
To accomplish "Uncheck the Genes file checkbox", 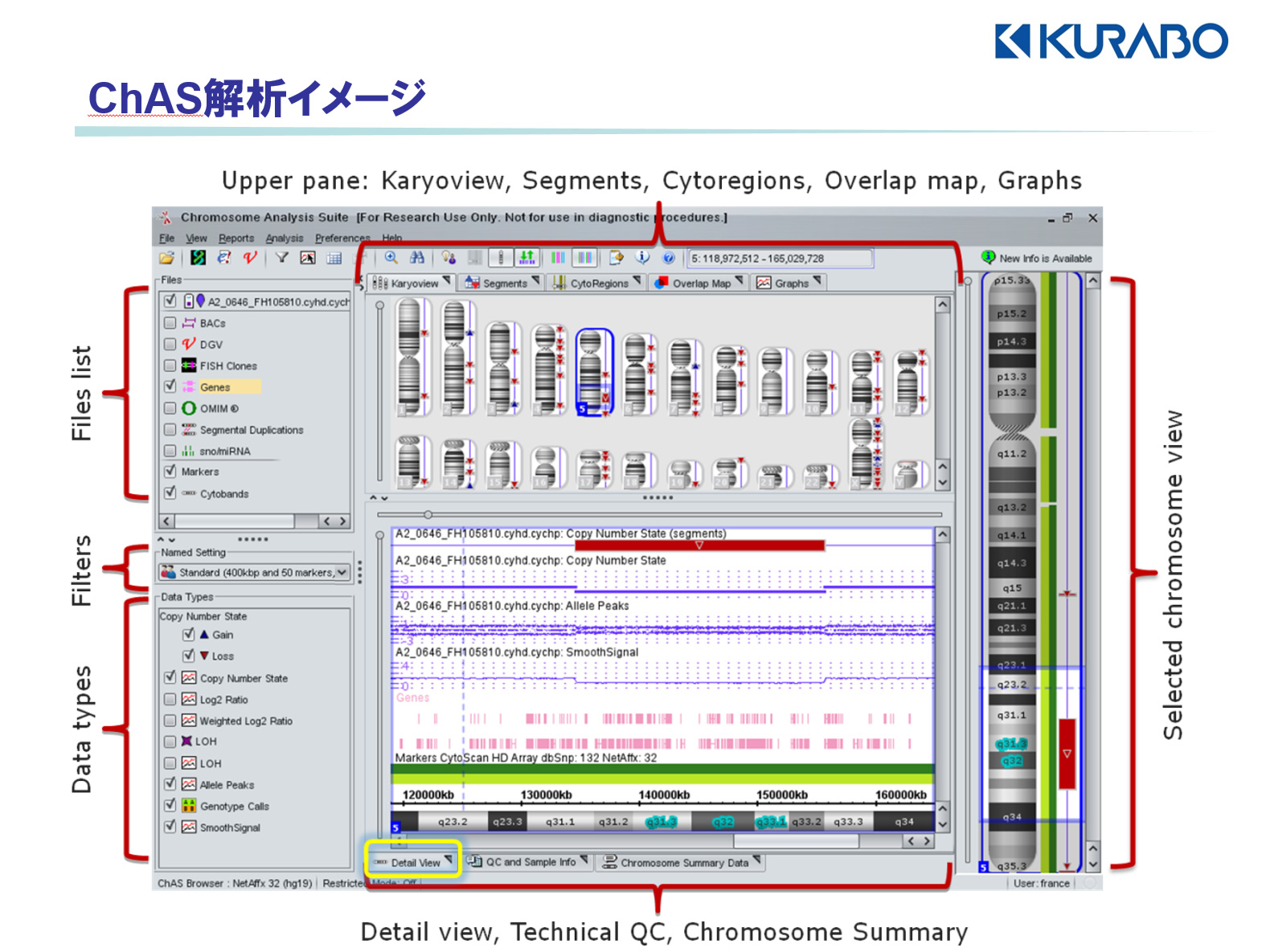I will [170, 386].
